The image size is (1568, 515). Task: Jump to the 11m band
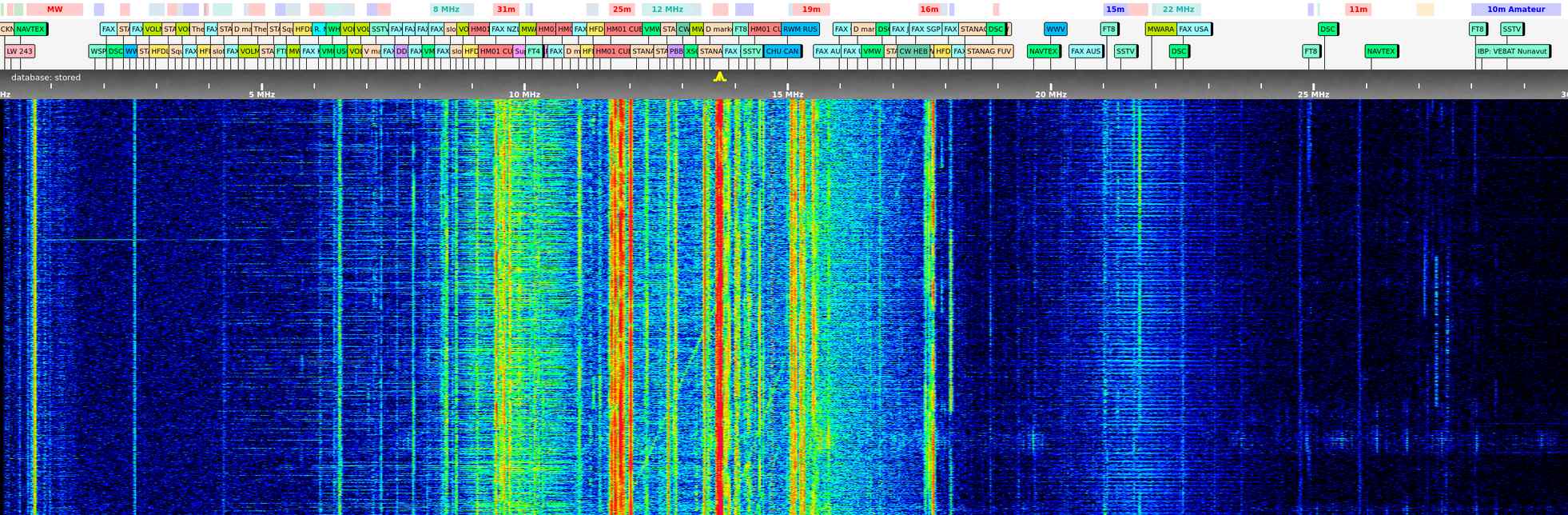[1358, 10]
